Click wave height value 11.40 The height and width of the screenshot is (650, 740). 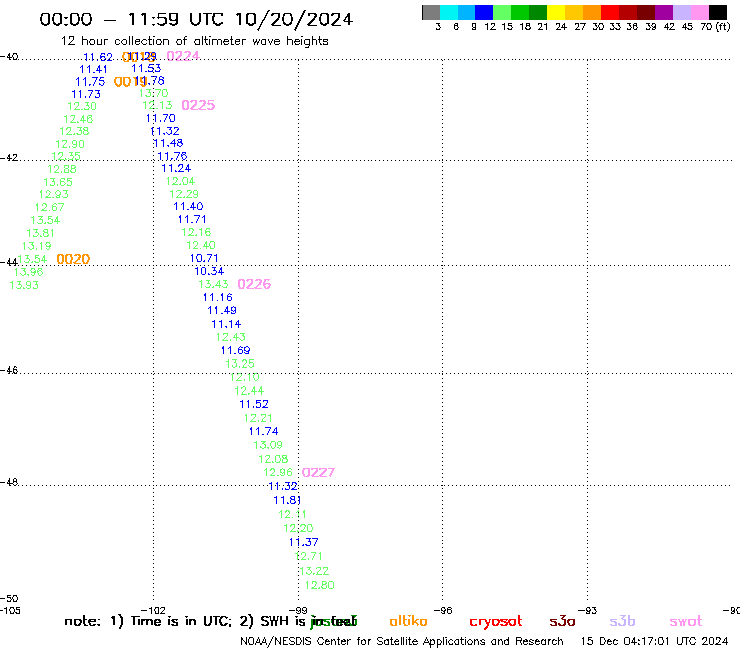(x=188, y=206)
